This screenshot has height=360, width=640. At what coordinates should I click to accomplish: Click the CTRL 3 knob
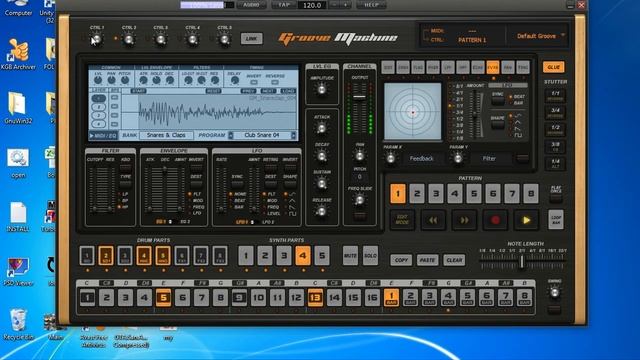tap(160, 40)
